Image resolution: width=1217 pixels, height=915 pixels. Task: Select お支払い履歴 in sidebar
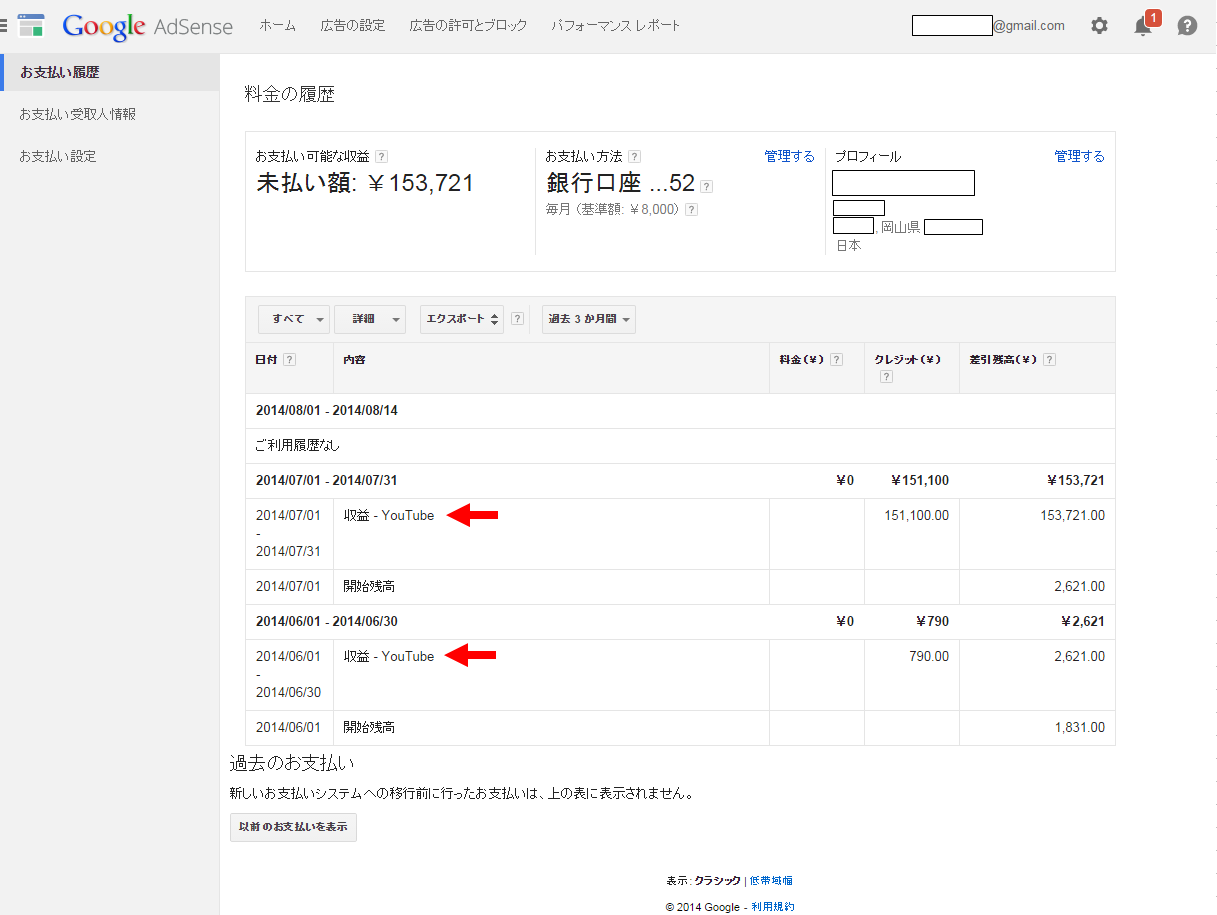click(x=110, y=73)
